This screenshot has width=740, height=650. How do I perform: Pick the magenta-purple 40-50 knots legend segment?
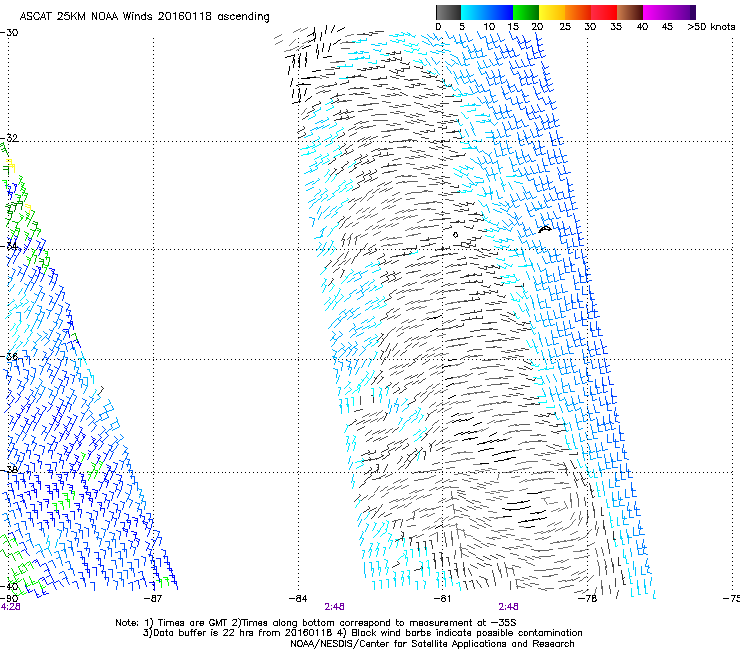669,12
